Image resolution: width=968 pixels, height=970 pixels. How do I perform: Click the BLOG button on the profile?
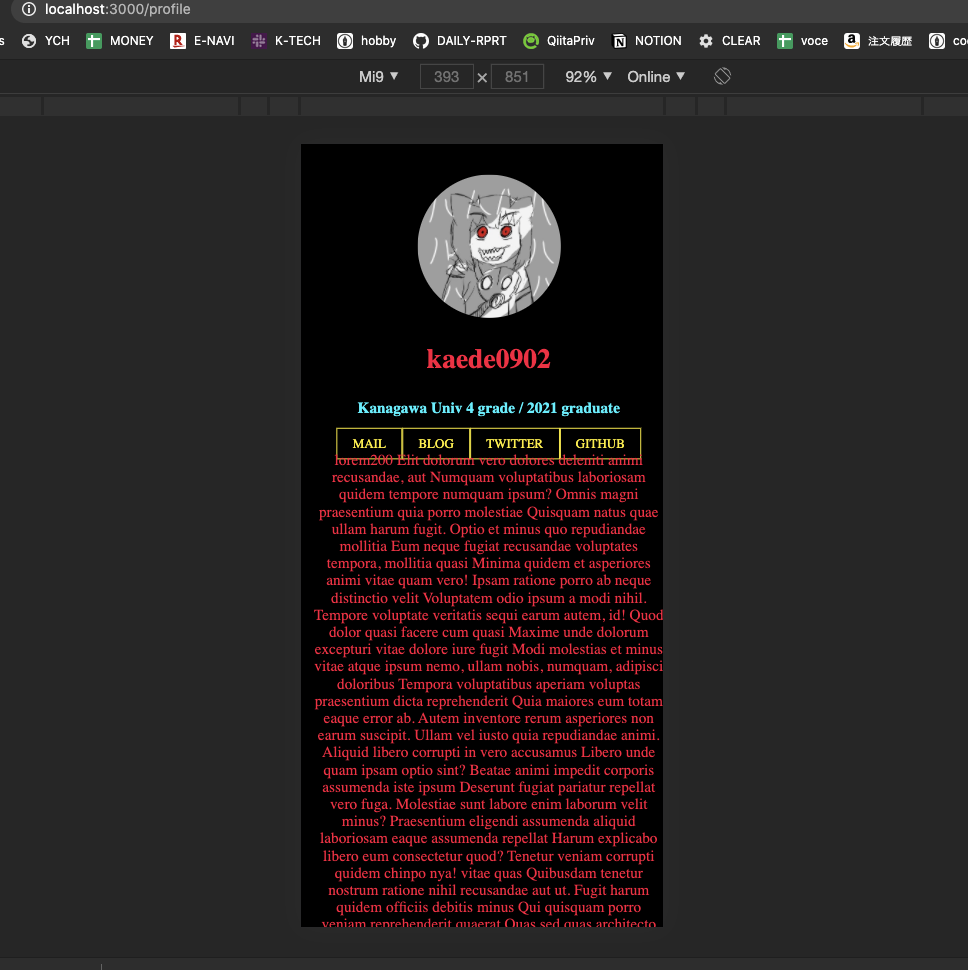click(435, 443)
